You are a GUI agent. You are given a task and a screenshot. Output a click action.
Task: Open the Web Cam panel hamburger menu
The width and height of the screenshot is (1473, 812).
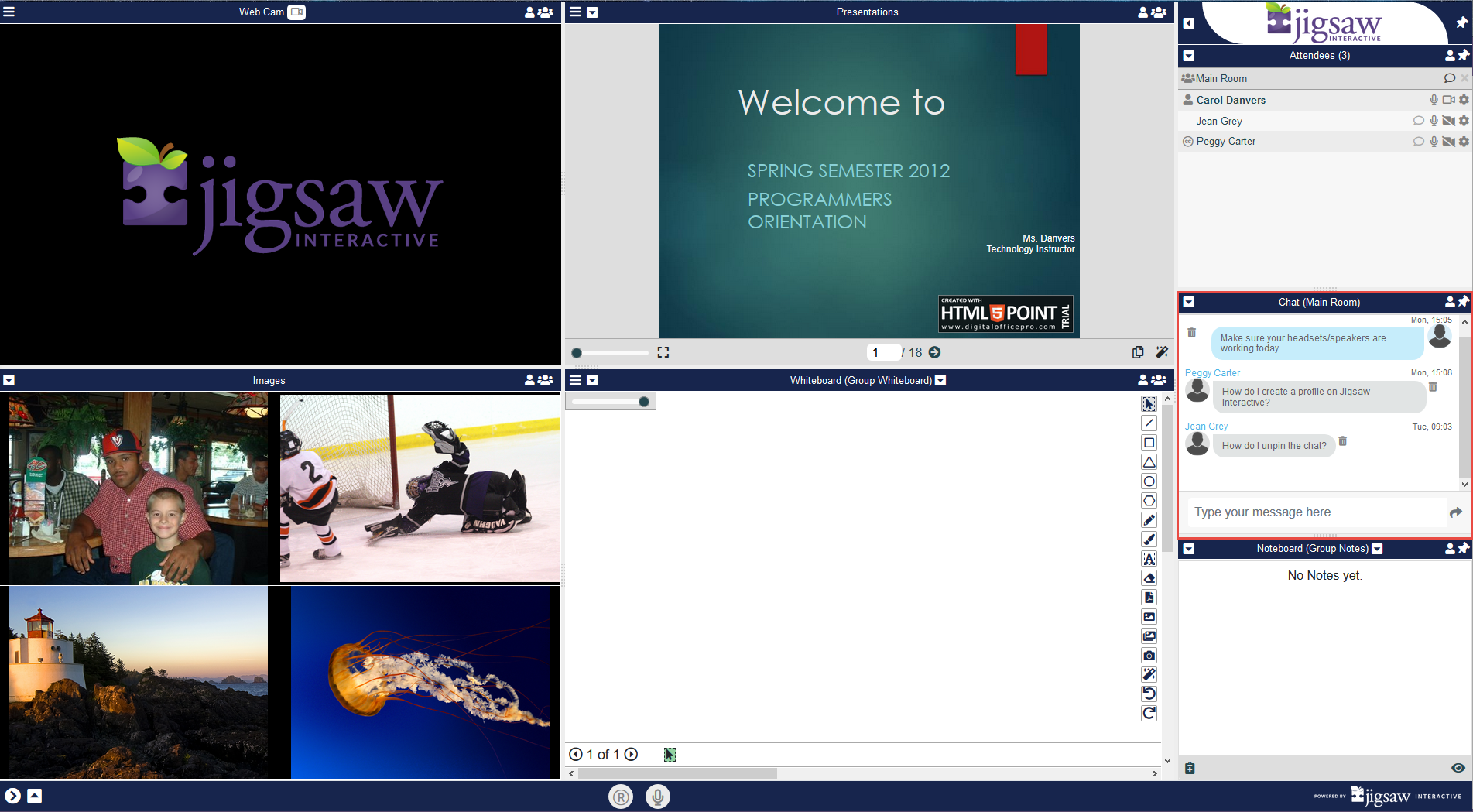tap(9, 12)
